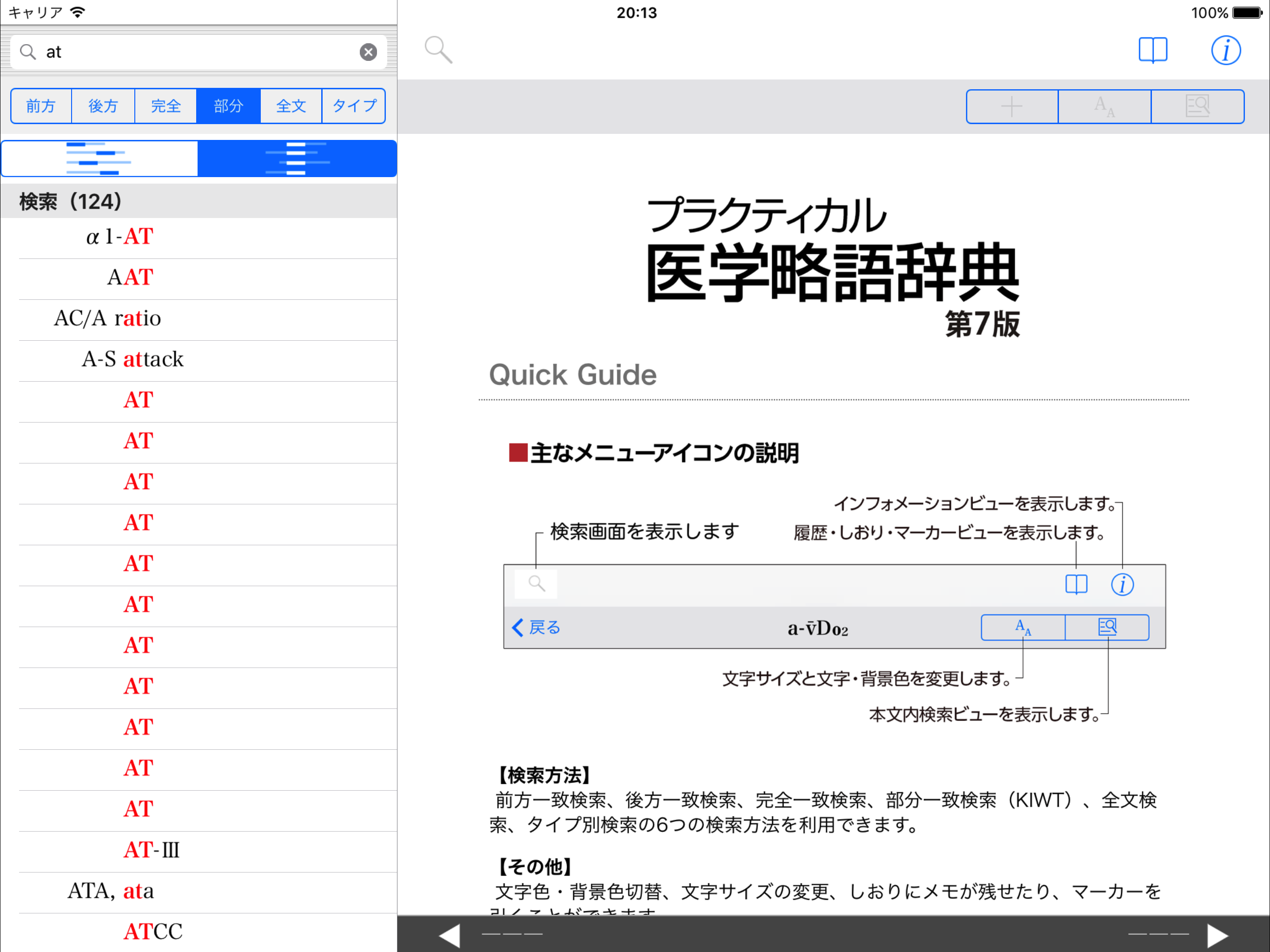Tap the magnifier search icon in content toolbar
Image resolution: width=1270 pixels, height=952 pixels.
coord(438,50)
